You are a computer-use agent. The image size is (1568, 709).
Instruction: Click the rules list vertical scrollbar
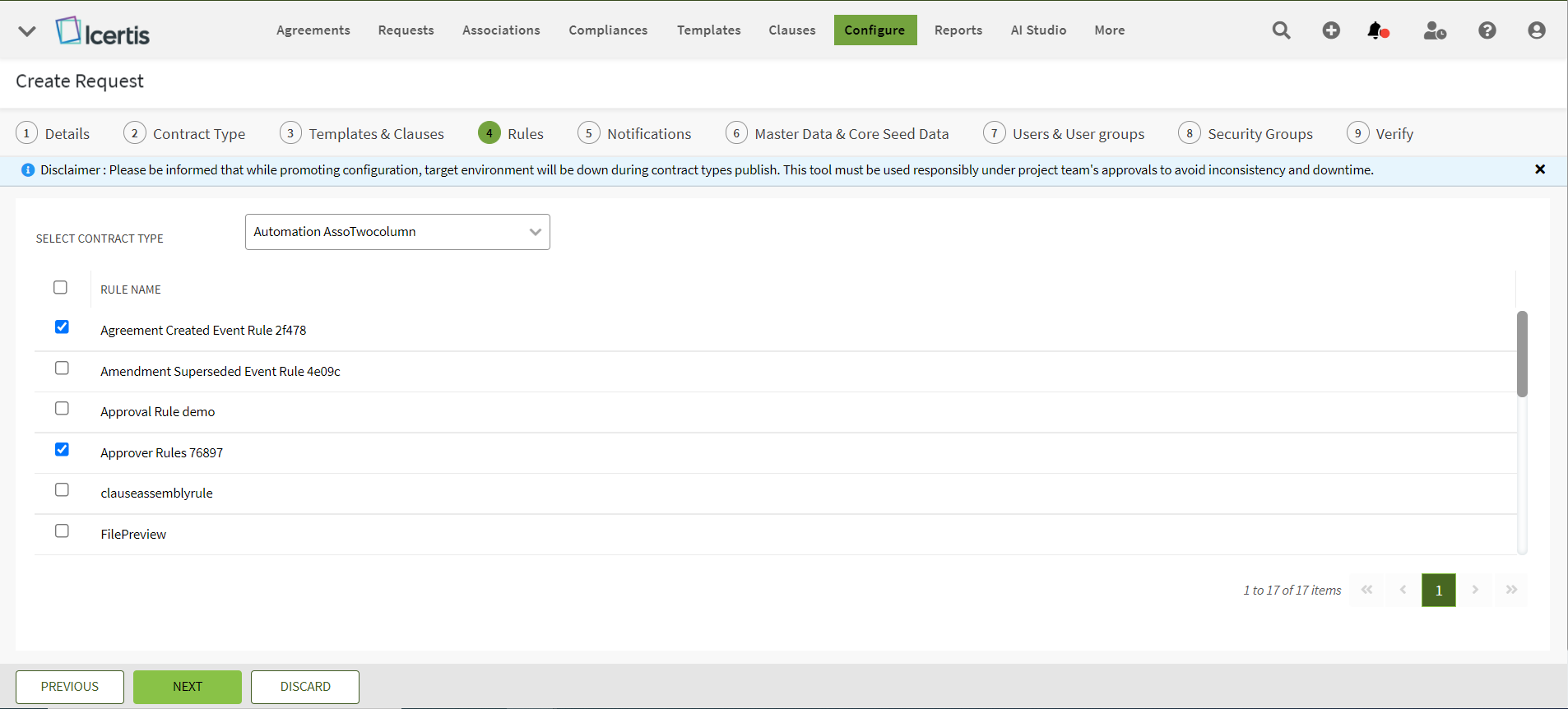[1522, 354]
